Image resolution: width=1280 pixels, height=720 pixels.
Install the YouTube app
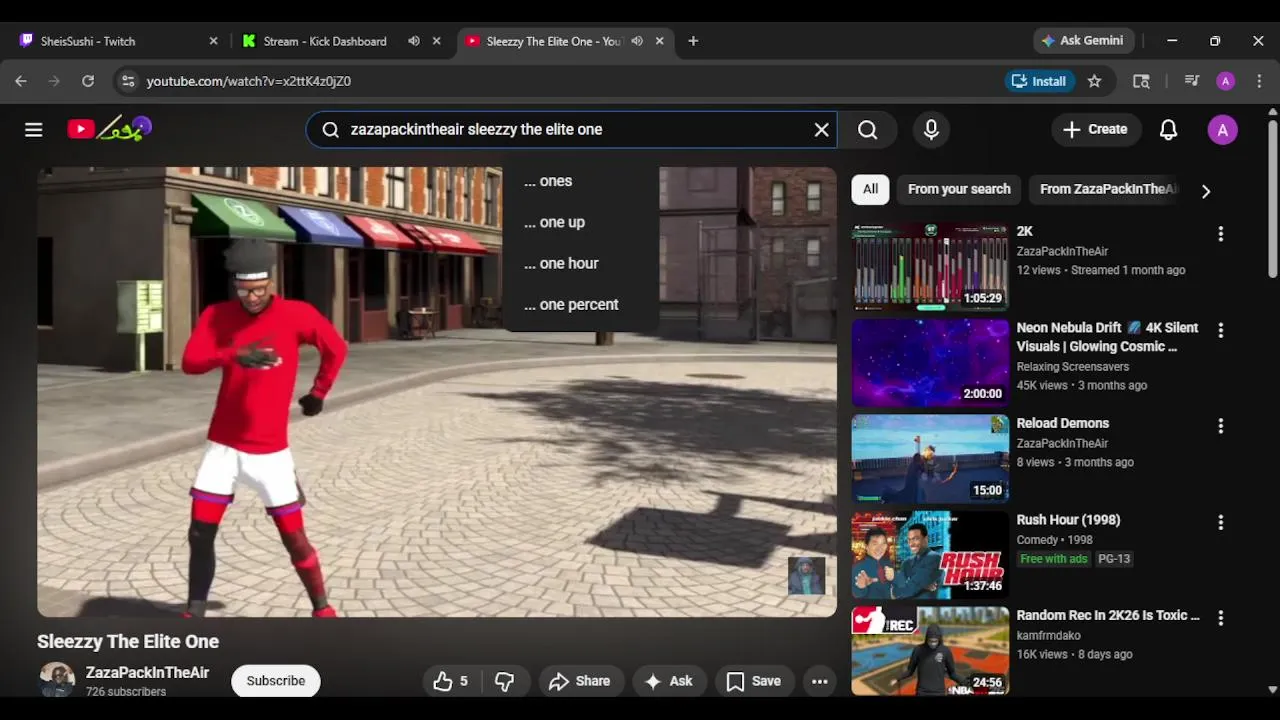coord(1040,81)
